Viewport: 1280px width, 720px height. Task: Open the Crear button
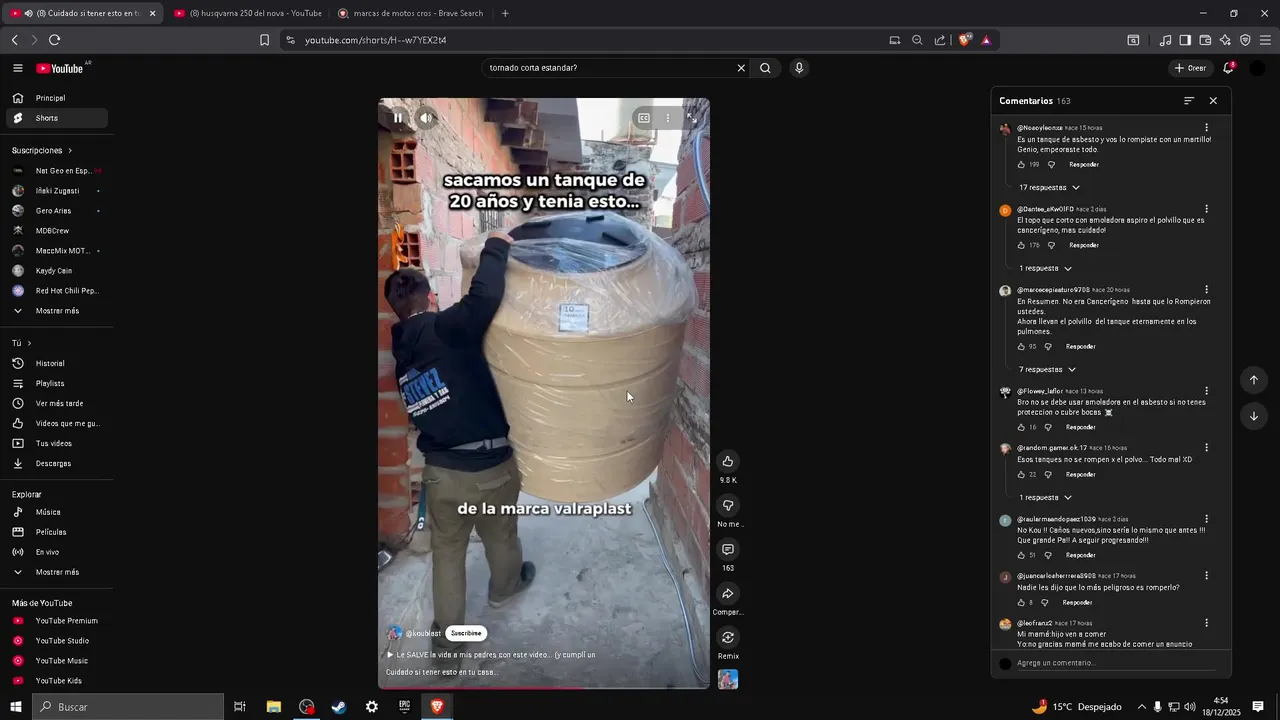tap(1190, 68)
